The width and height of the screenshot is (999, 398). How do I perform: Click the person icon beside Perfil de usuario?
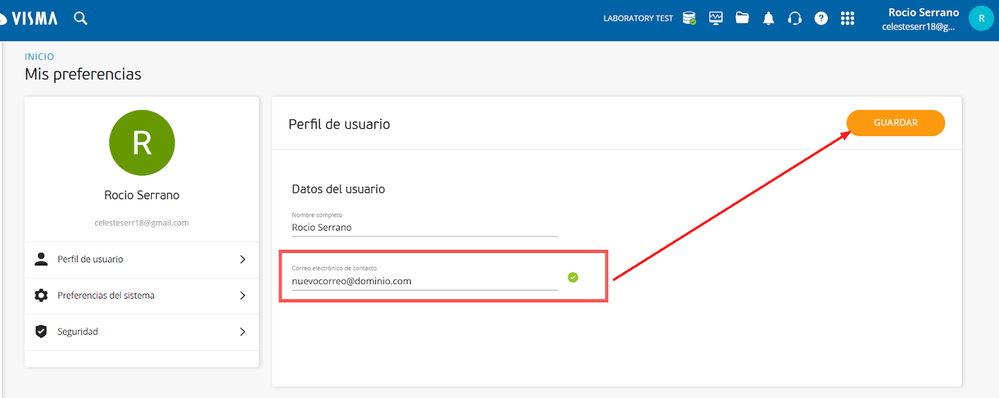point(41,259)
